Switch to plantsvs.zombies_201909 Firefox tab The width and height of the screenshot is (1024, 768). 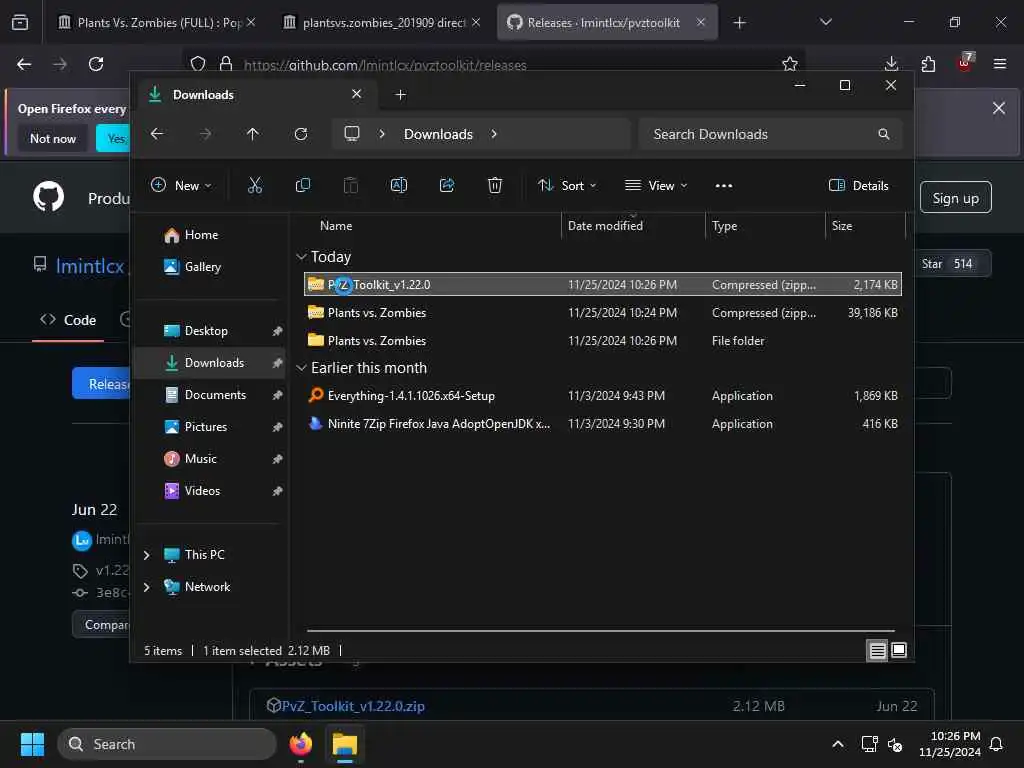coord(382,23)
